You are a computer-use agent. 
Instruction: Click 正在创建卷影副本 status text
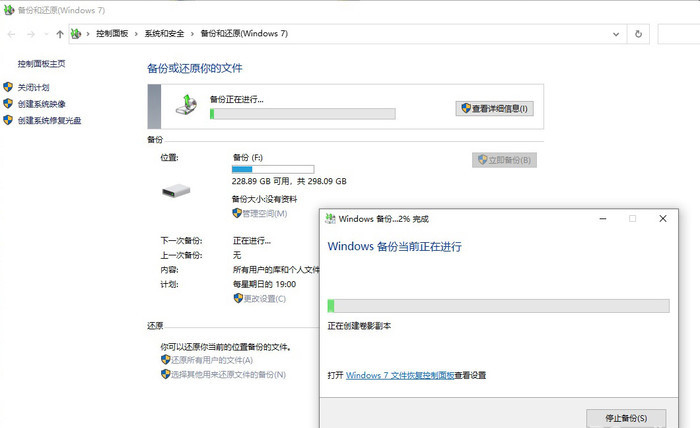(x=359, y=326)
